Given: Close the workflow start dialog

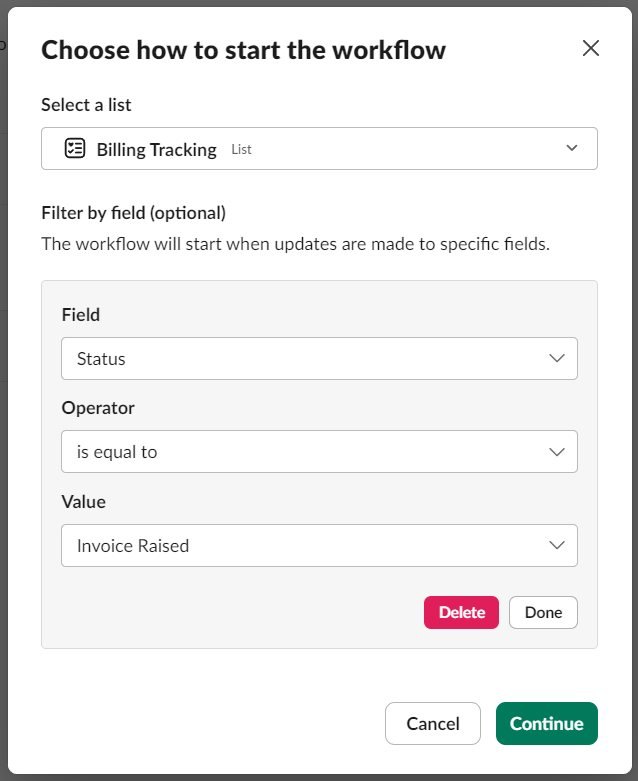Looking at the screenshot, I should pos(591,48).
